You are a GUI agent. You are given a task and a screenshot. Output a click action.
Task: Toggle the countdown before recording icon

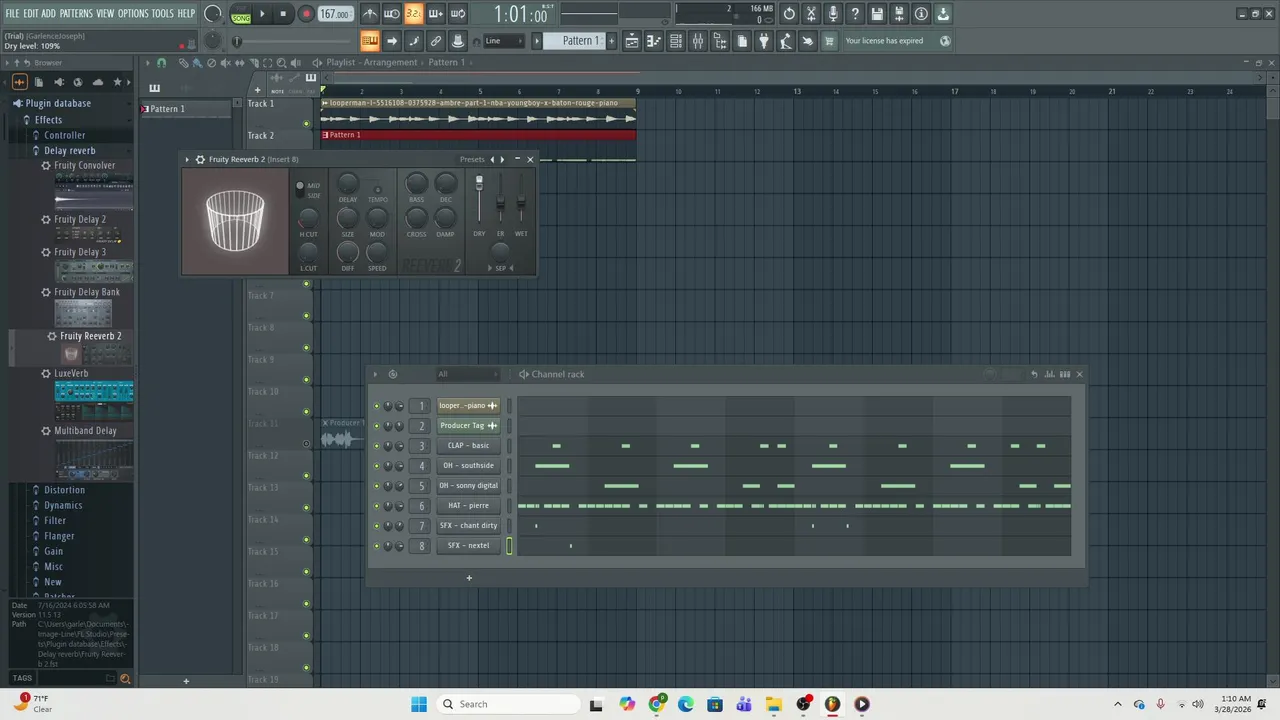tap(414, 14)
